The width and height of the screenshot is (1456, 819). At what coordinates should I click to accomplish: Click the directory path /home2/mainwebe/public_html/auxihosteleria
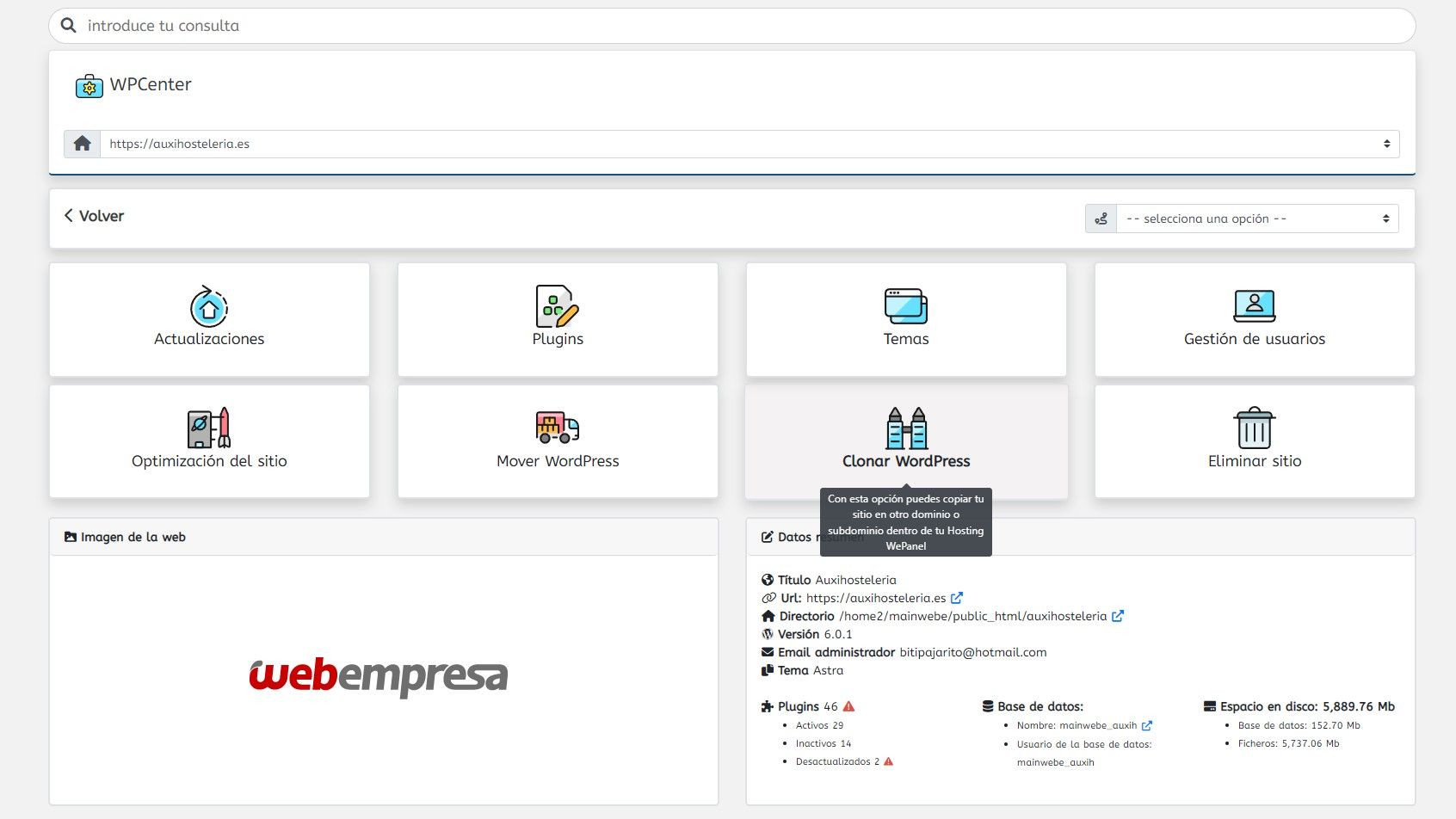(x=973, y=616)
